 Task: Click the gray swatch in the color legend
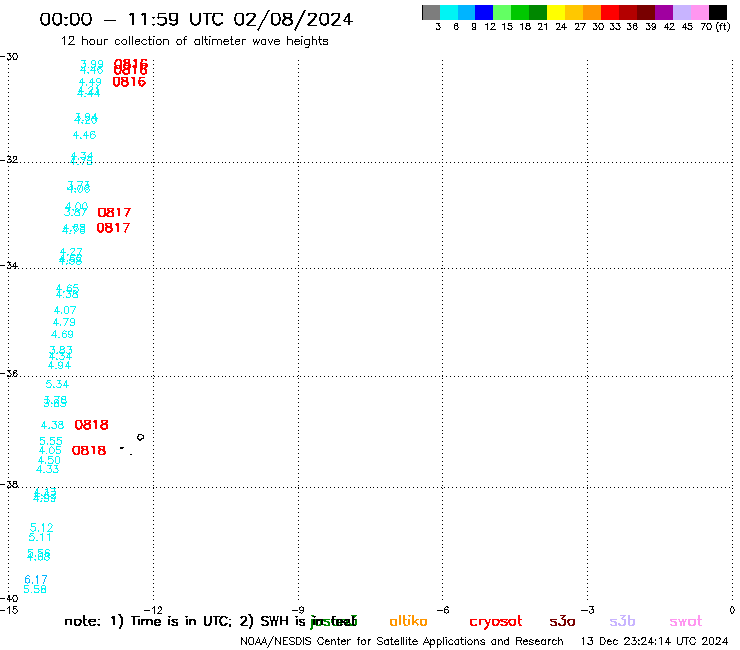tap(431, 12)
